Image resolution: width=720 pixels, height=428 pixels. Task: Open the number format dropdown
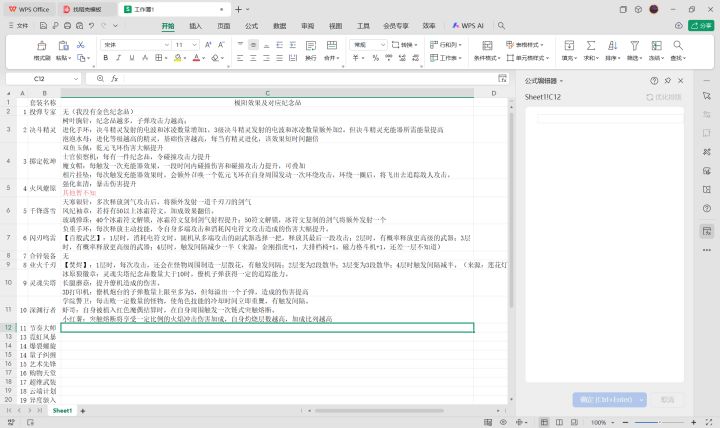point(368,45)
